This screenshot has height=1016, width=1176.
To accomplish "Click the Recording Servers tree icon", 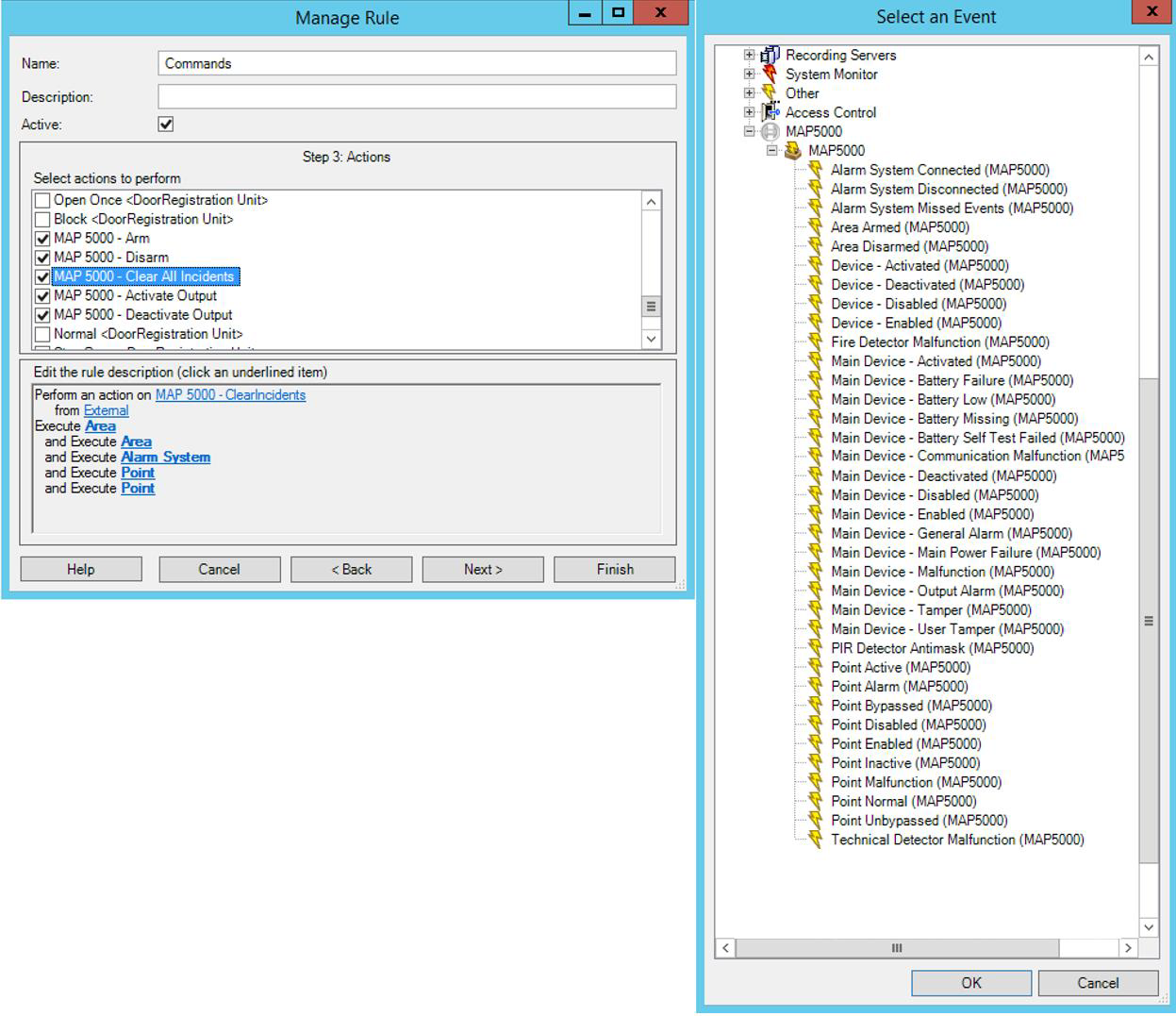I will [x=770, y=55].
